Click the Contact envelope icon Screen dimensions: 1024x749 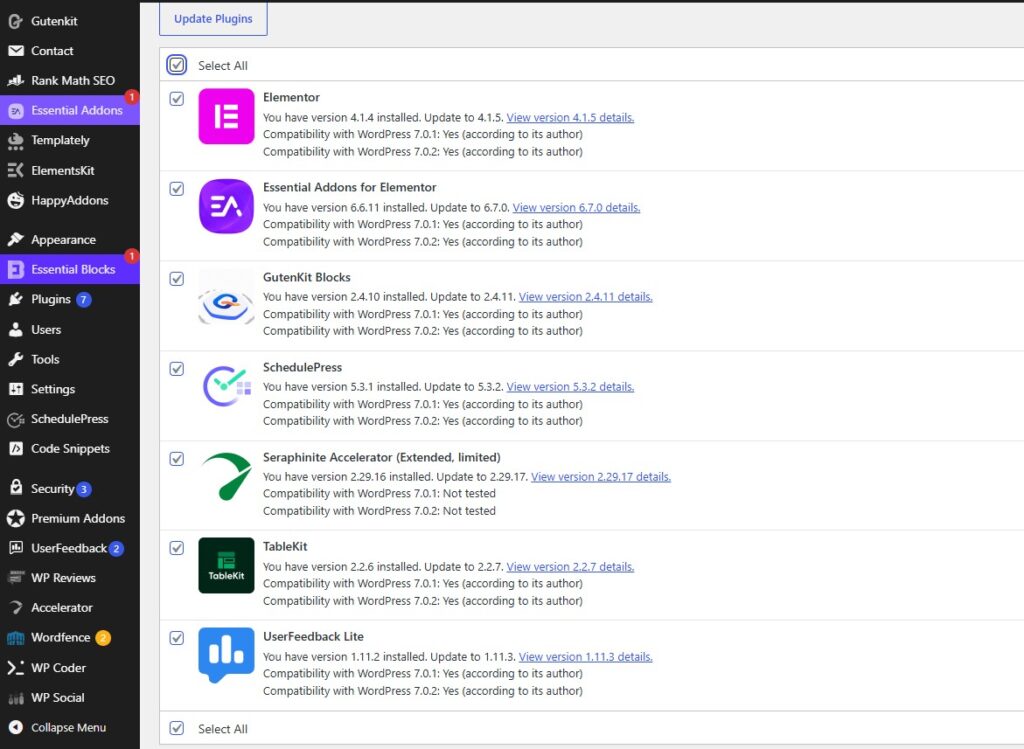[16, 51]
